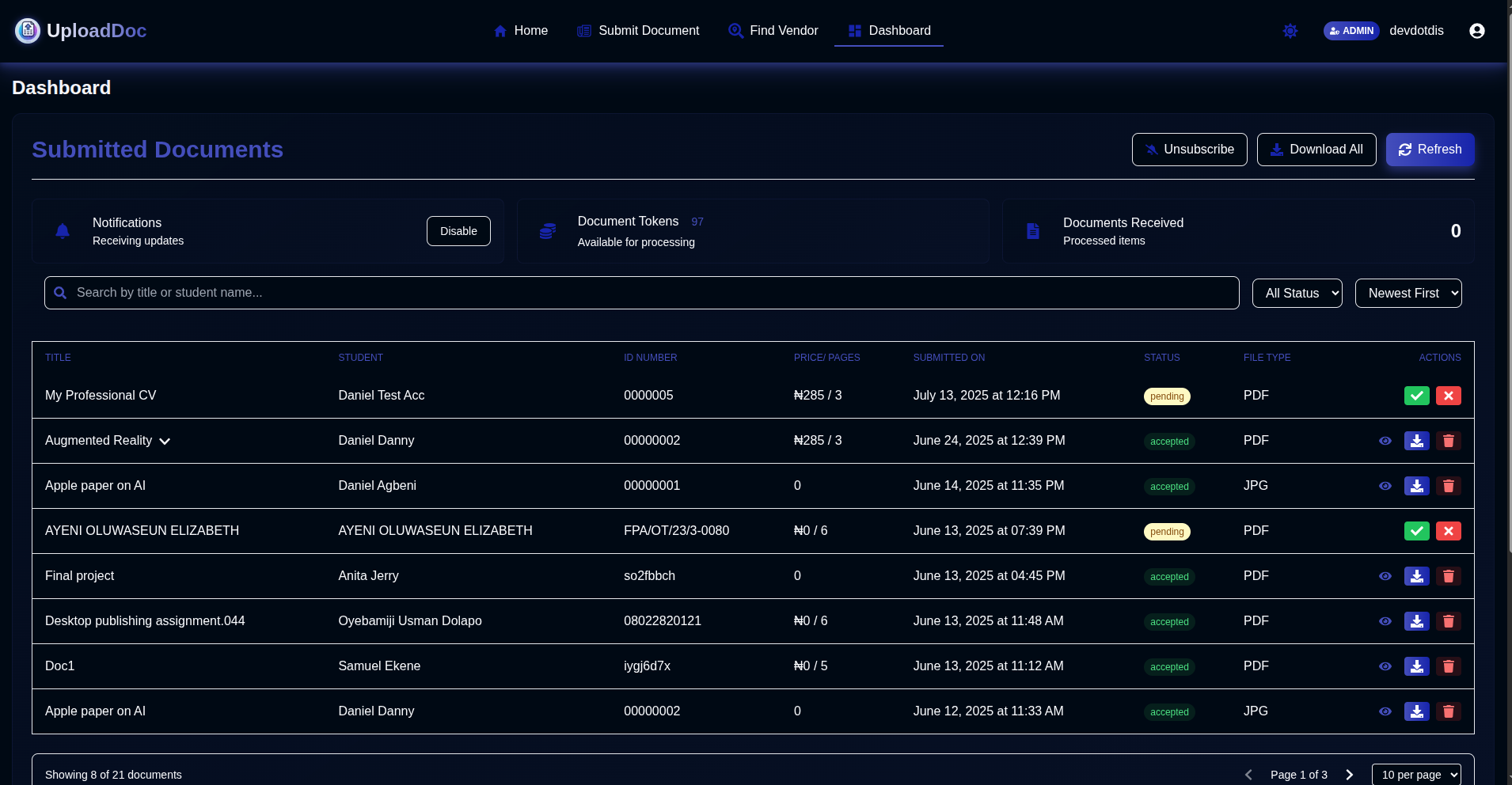
Task: Open the Newest First sort dropdown
Action: tap(1408, 293)
